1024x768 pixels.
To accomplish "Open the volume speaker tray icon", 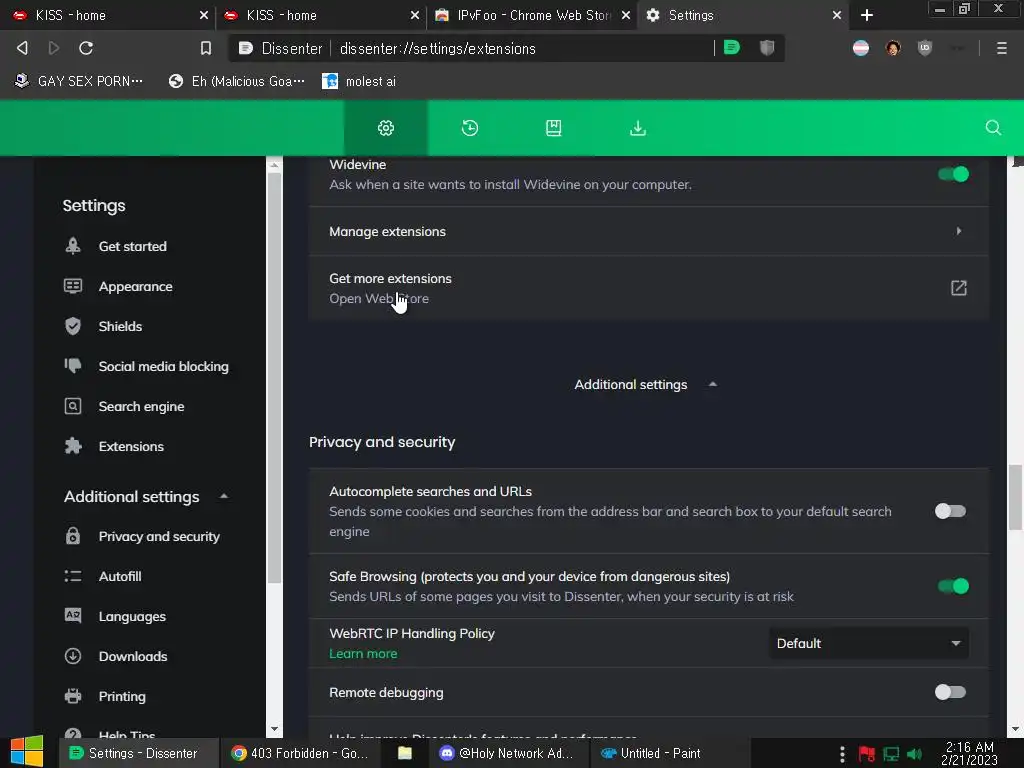I will pos(915,754).
